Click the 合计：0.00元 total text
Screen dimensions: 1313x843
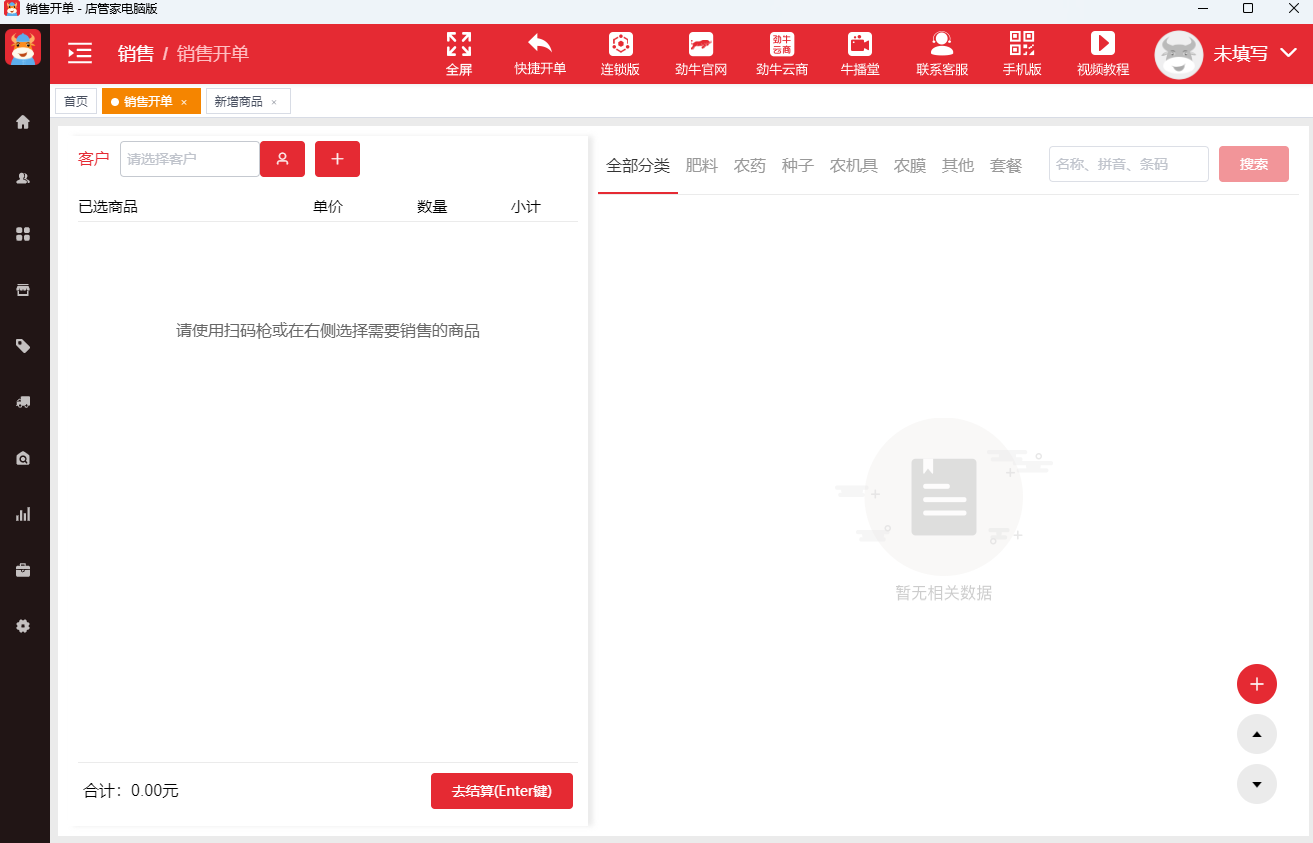pyautogui.click(x=131, y=791)
